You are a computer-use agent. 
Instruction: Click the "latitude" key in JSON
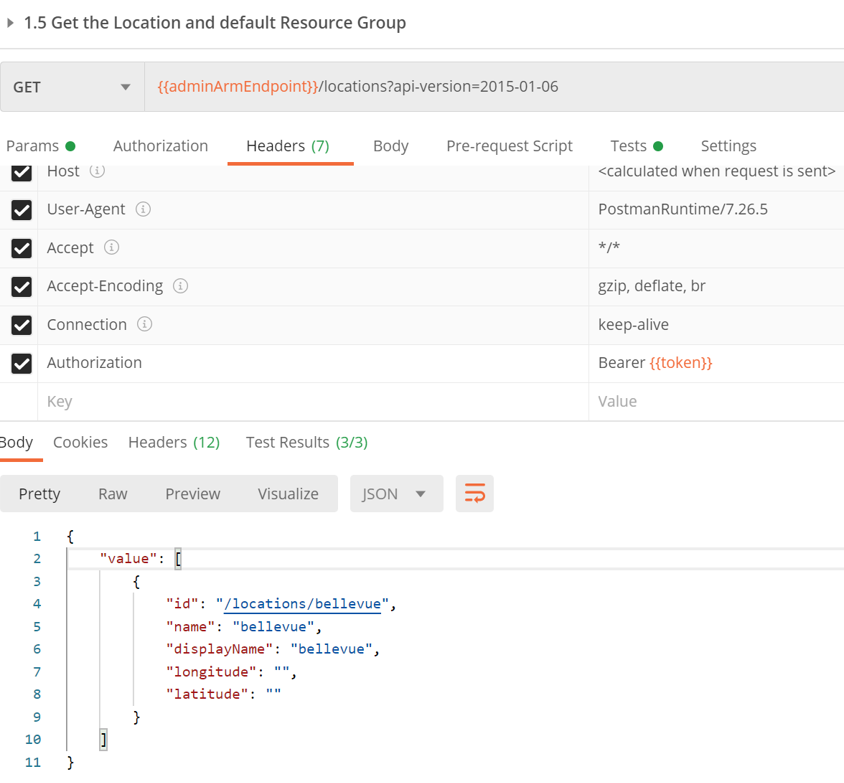(207, 694)
